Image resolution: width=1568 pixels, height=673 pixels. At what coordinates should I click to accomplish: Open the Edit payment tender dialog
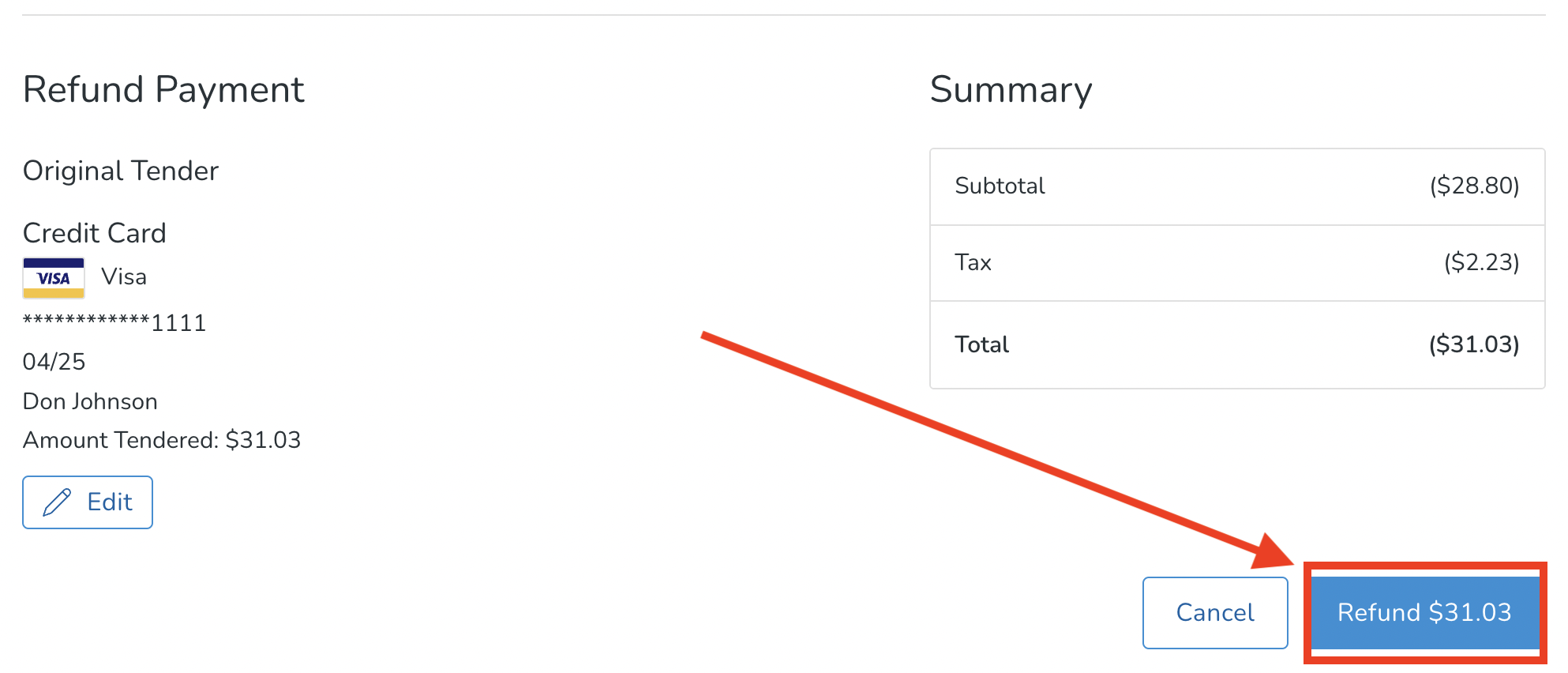[x=87, y=502]
